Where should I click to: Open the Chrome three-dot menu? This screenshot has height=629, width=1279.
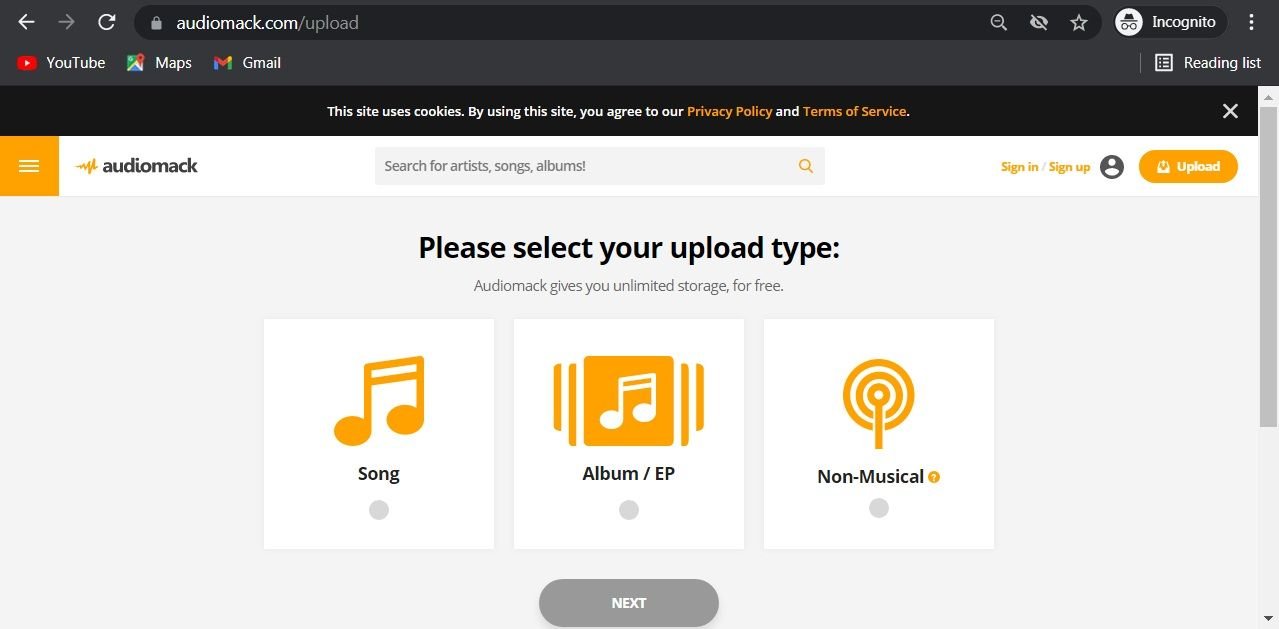(1252, 22)
